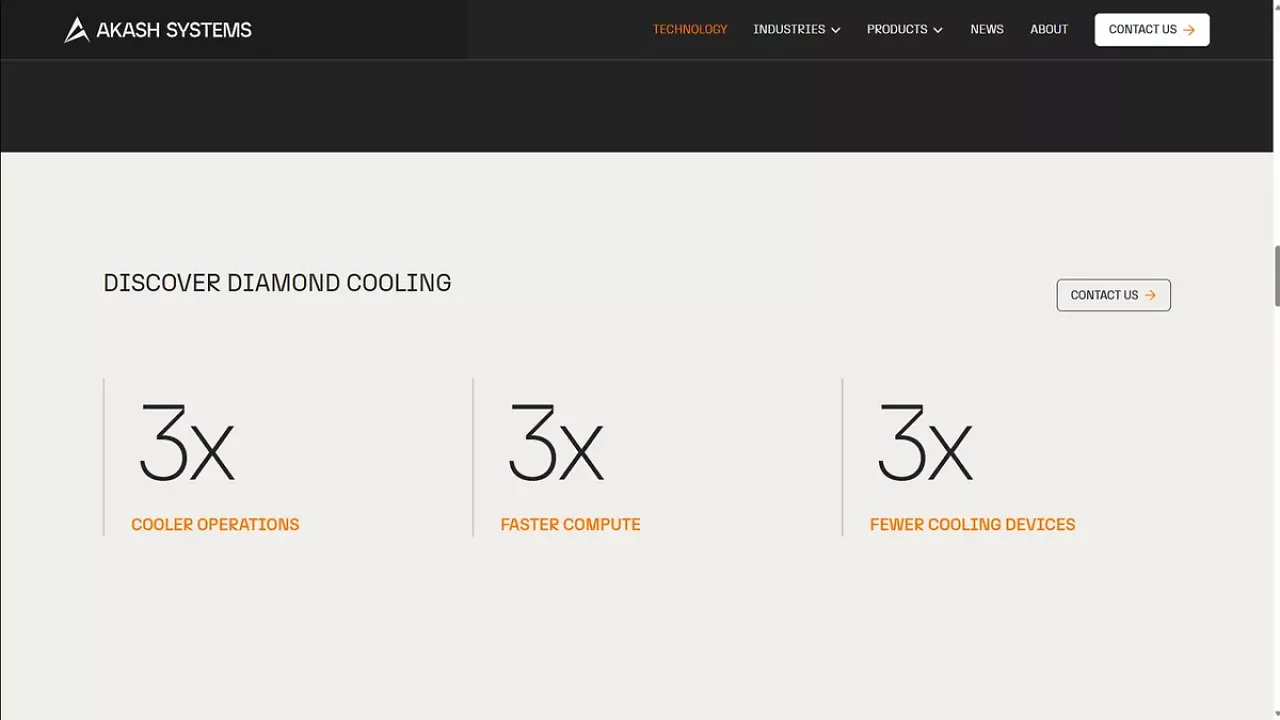The image size is (1280, 720).
Task: Click the Akash Systems logo icon
Action: [76, 30]
